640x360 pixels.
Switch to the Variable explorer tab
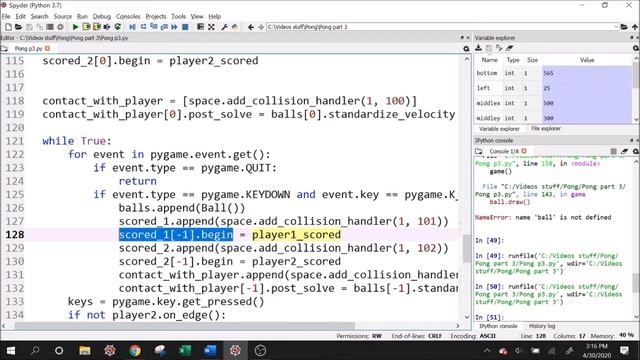499,129
